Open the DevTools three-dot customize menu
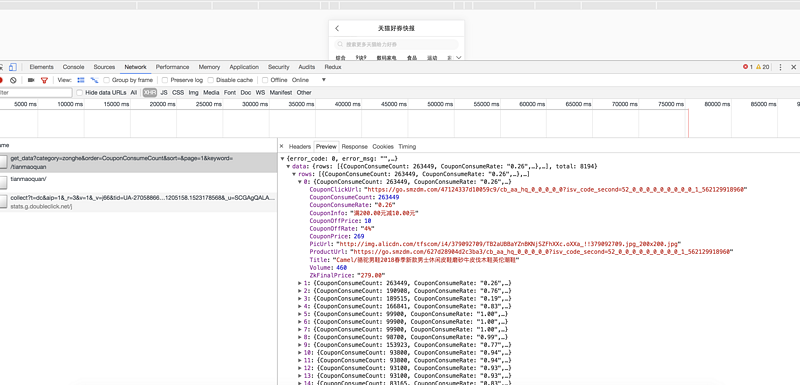 click(780, 67)
